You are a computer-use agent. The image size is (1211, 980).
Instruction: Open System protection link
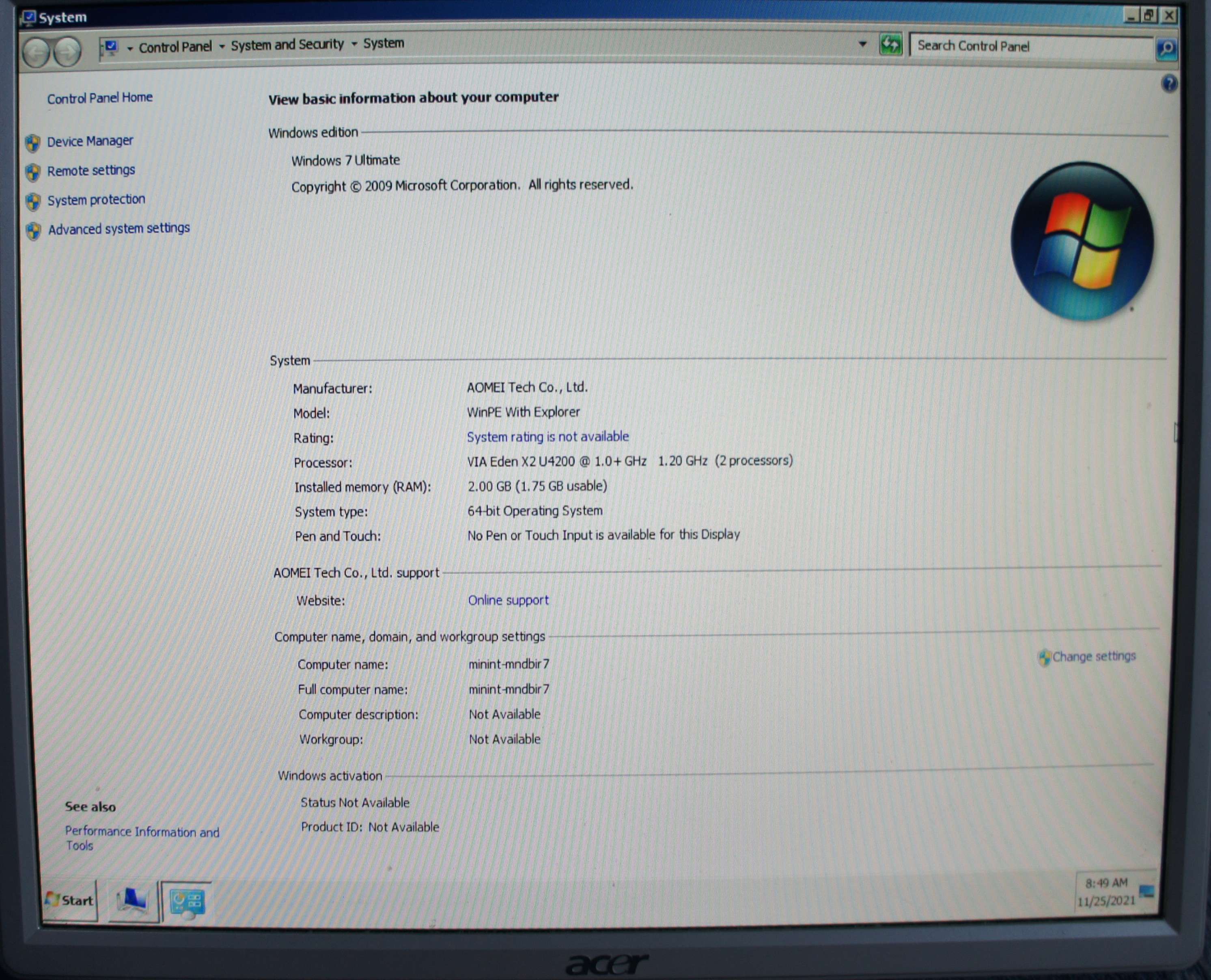96,200
